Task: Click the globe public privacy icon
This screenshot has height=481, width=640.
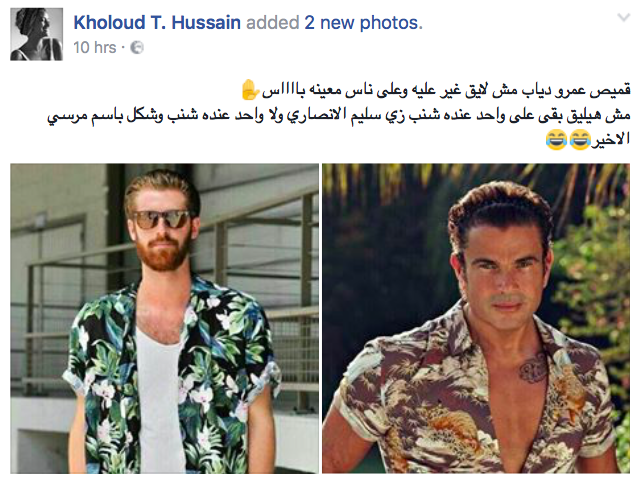Action: coord(137,48)
